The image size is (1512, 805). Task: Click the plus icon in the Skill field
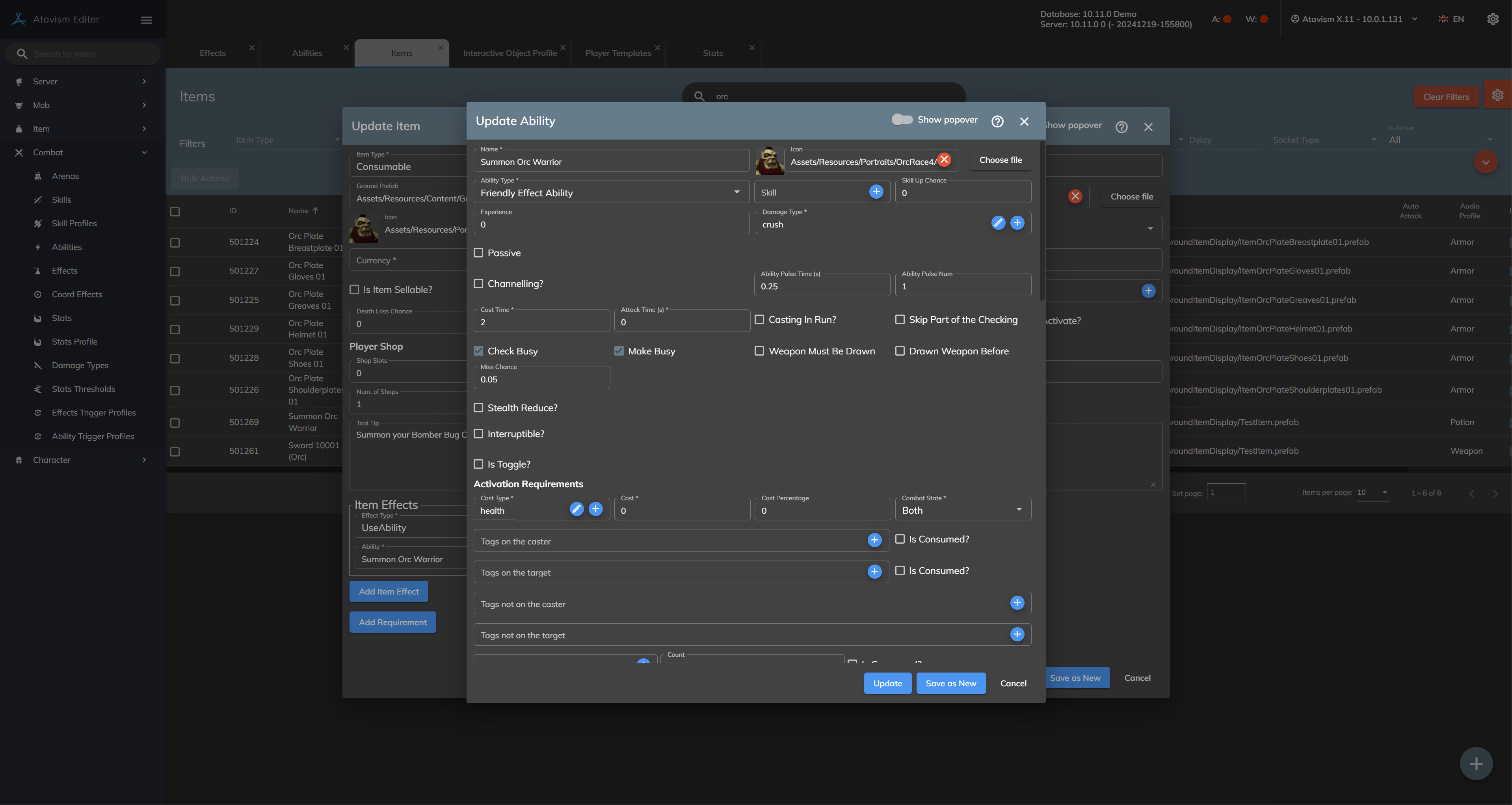(x=876, y=192)
